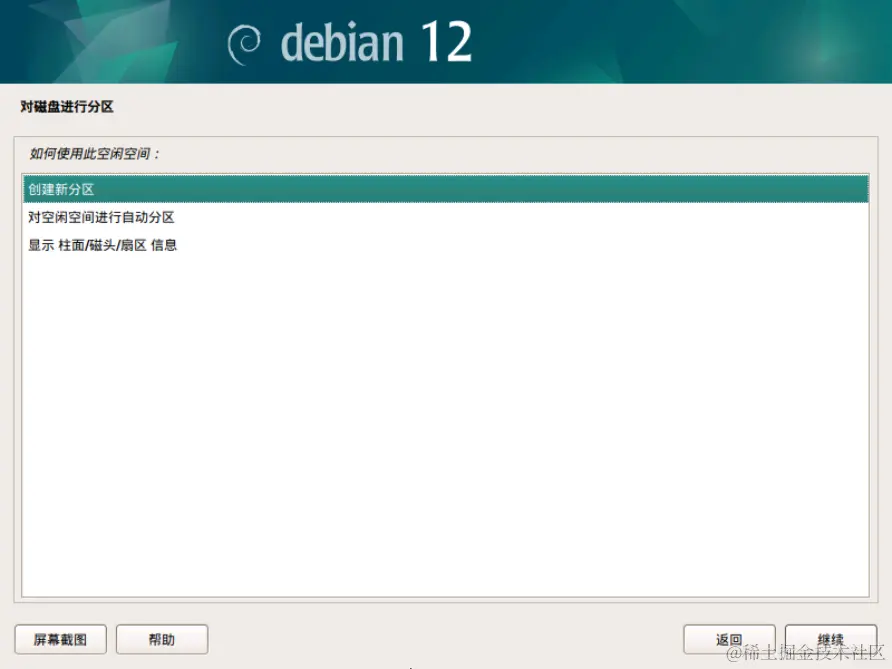
Task: Click the automatic partitioning list entry
Action: [100, 216]
